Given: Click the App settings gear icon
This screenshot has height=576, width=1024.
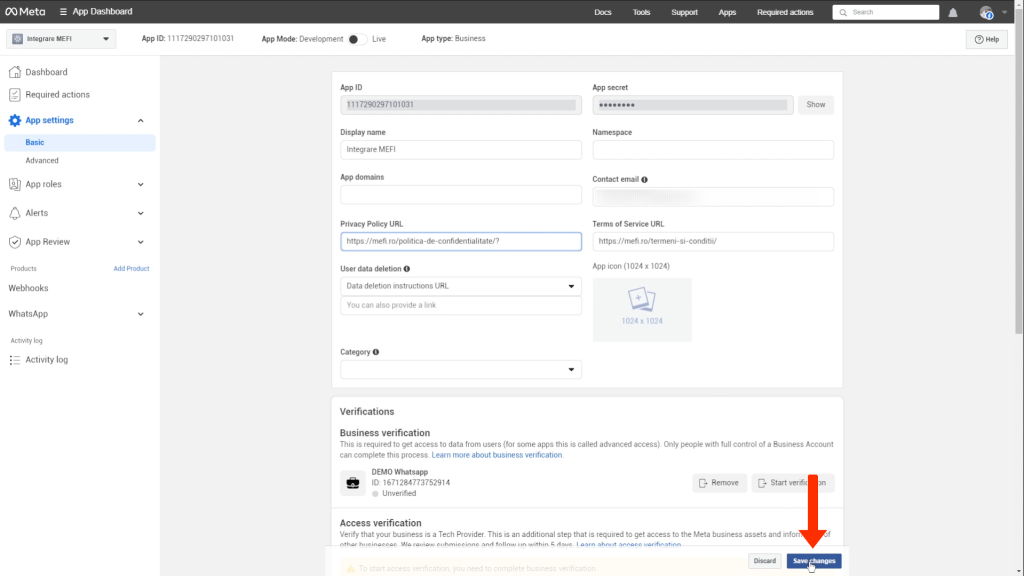Looking at the screenshot, I should tap(14, 120).
